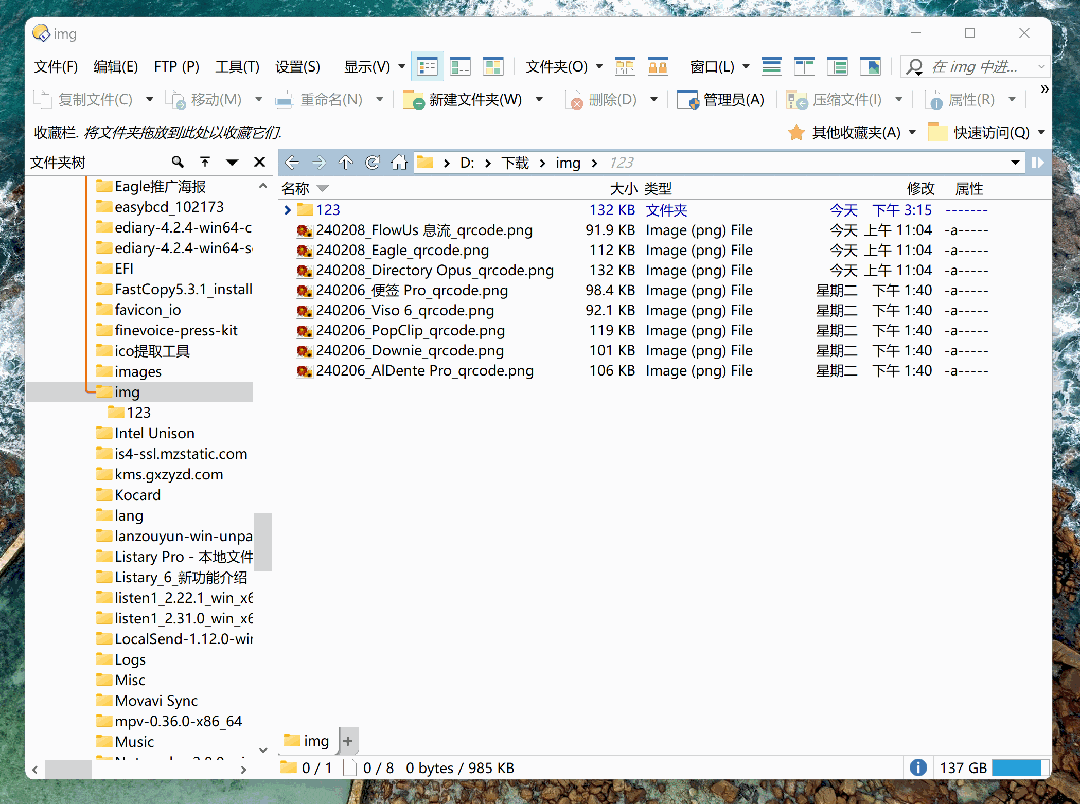This screenshot has width=1080, height=804.
Task: Add a new folder tab with plus
Action: pos(348,741)
